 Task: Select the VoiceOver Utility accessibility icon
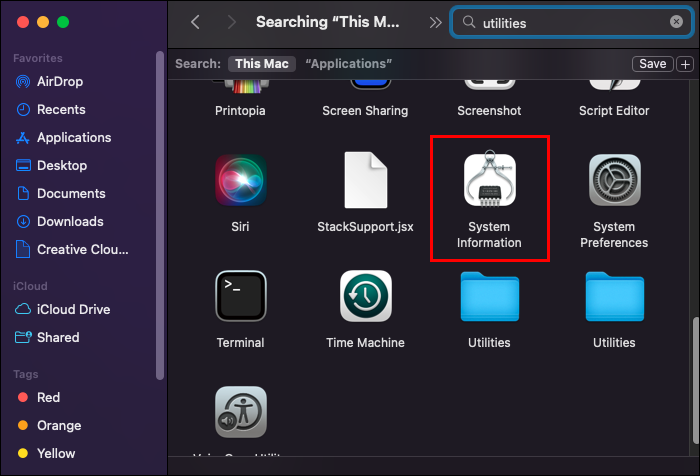point(241,412)
